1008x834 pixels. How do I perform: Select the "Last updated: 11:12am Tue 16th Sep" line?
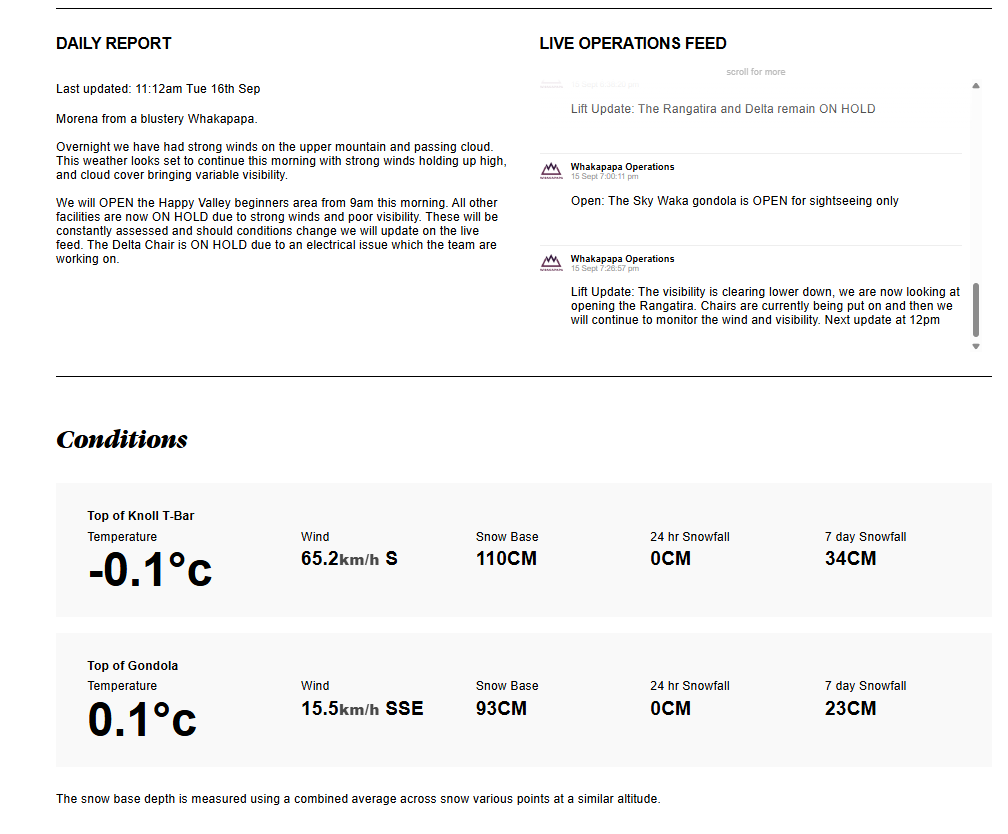coord(158,89)
